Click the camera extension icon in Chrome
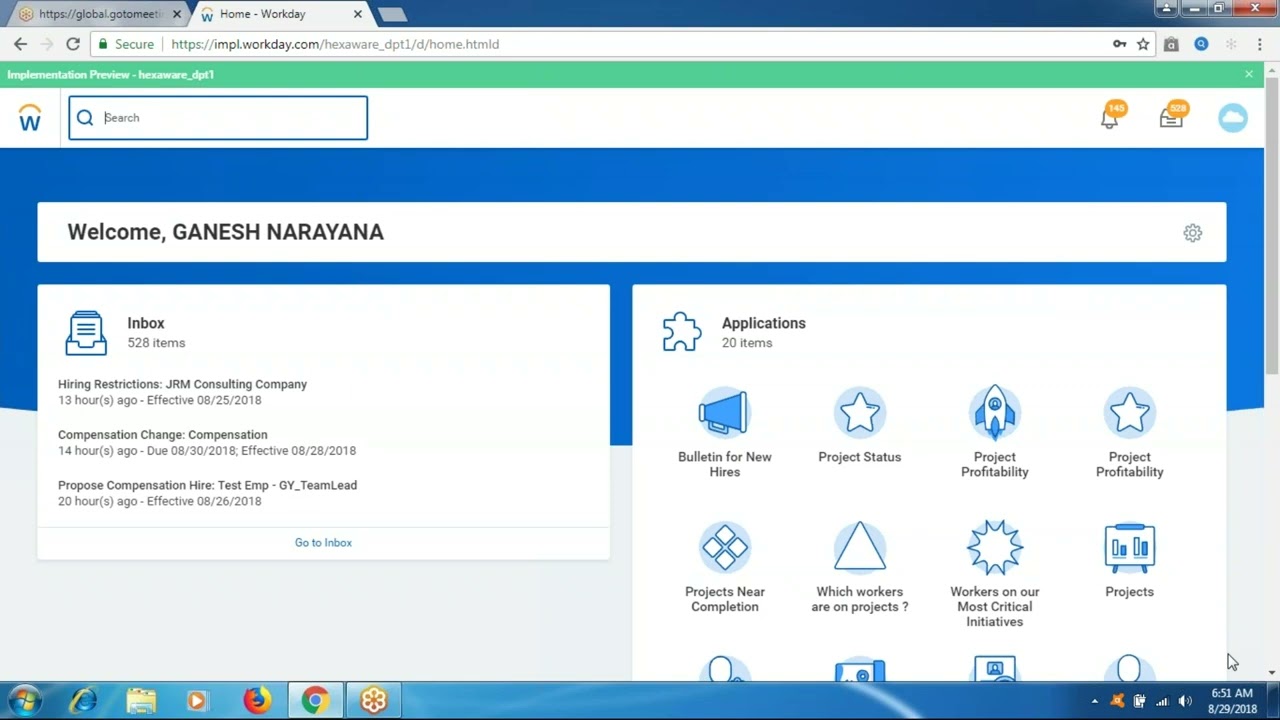The height and width of the screenshot is (720, 1280). click(x=1171, y=44)
